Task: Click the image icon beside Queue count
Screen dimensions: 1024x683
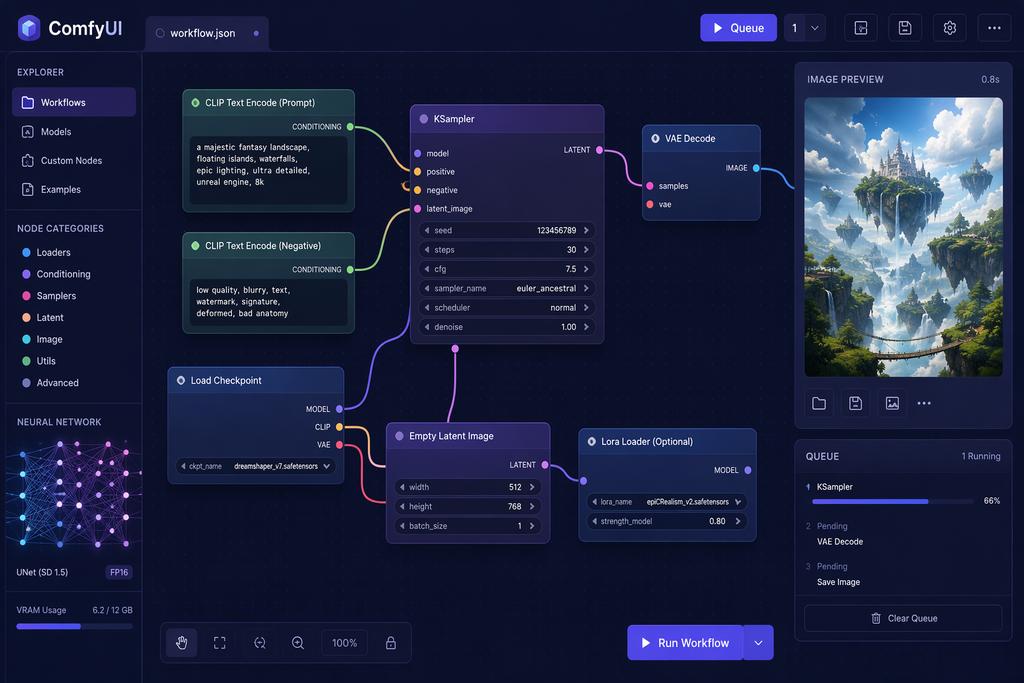Action: coord(861,28)
